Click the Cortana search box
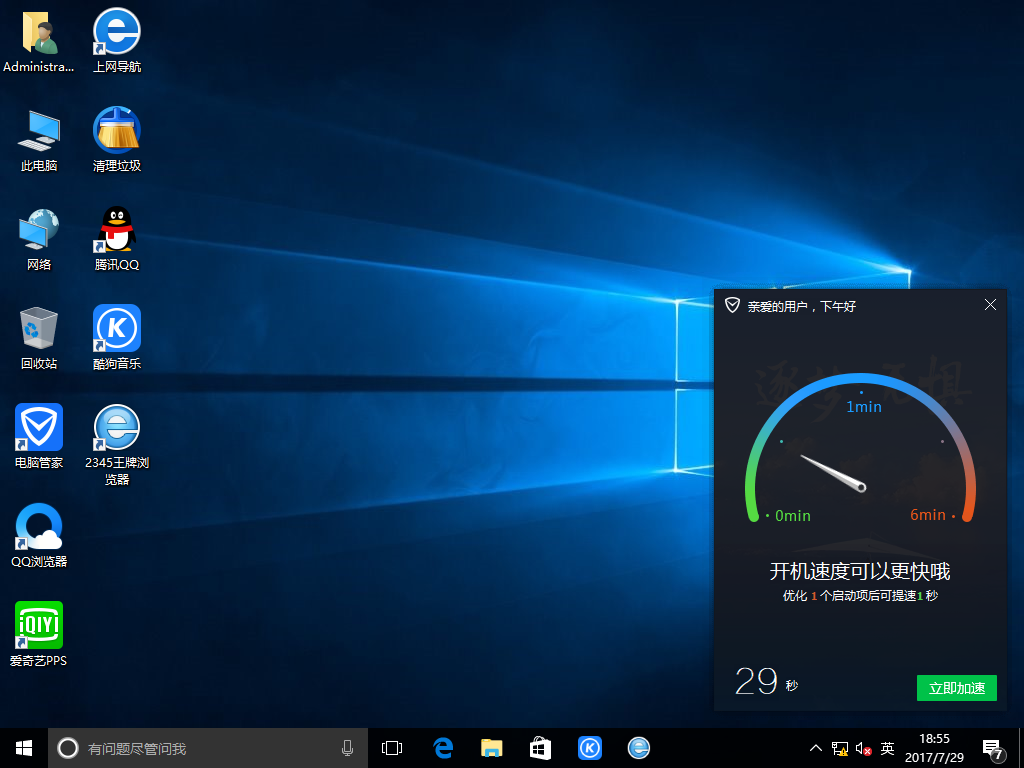Viewport: 1024px width, 768px height. [x=208, y=748]
